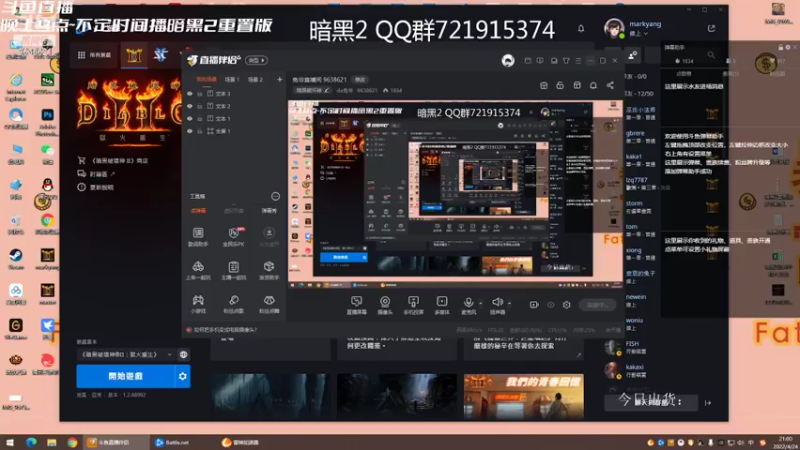Screen dimensions: 800x450
Task: Toggle lock on 文本 3 source
Action: pos(200,94)
